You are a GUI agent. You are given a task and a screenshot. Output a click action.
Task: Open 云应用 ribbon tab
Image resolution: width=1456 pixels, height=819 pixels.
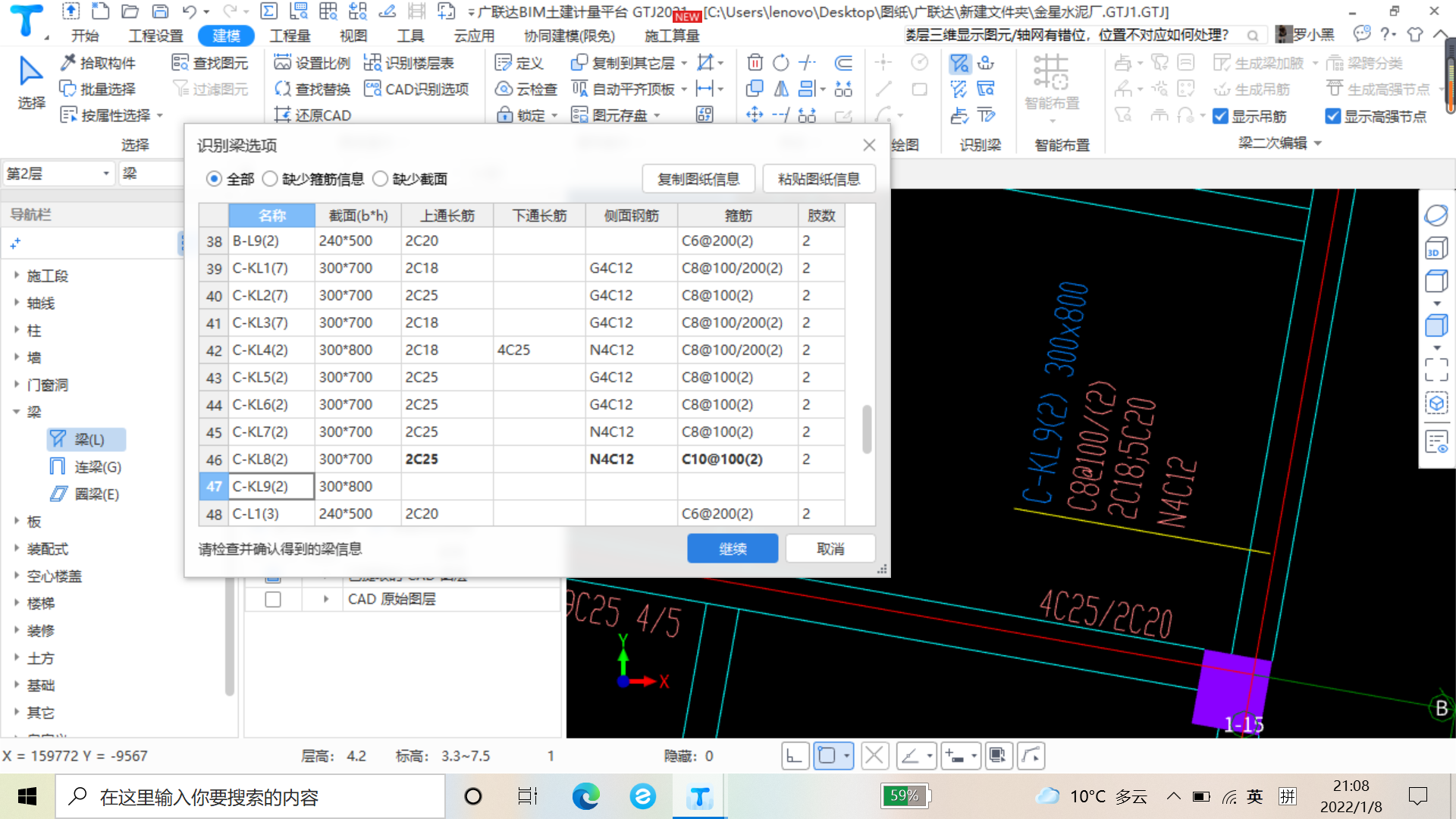474,36
